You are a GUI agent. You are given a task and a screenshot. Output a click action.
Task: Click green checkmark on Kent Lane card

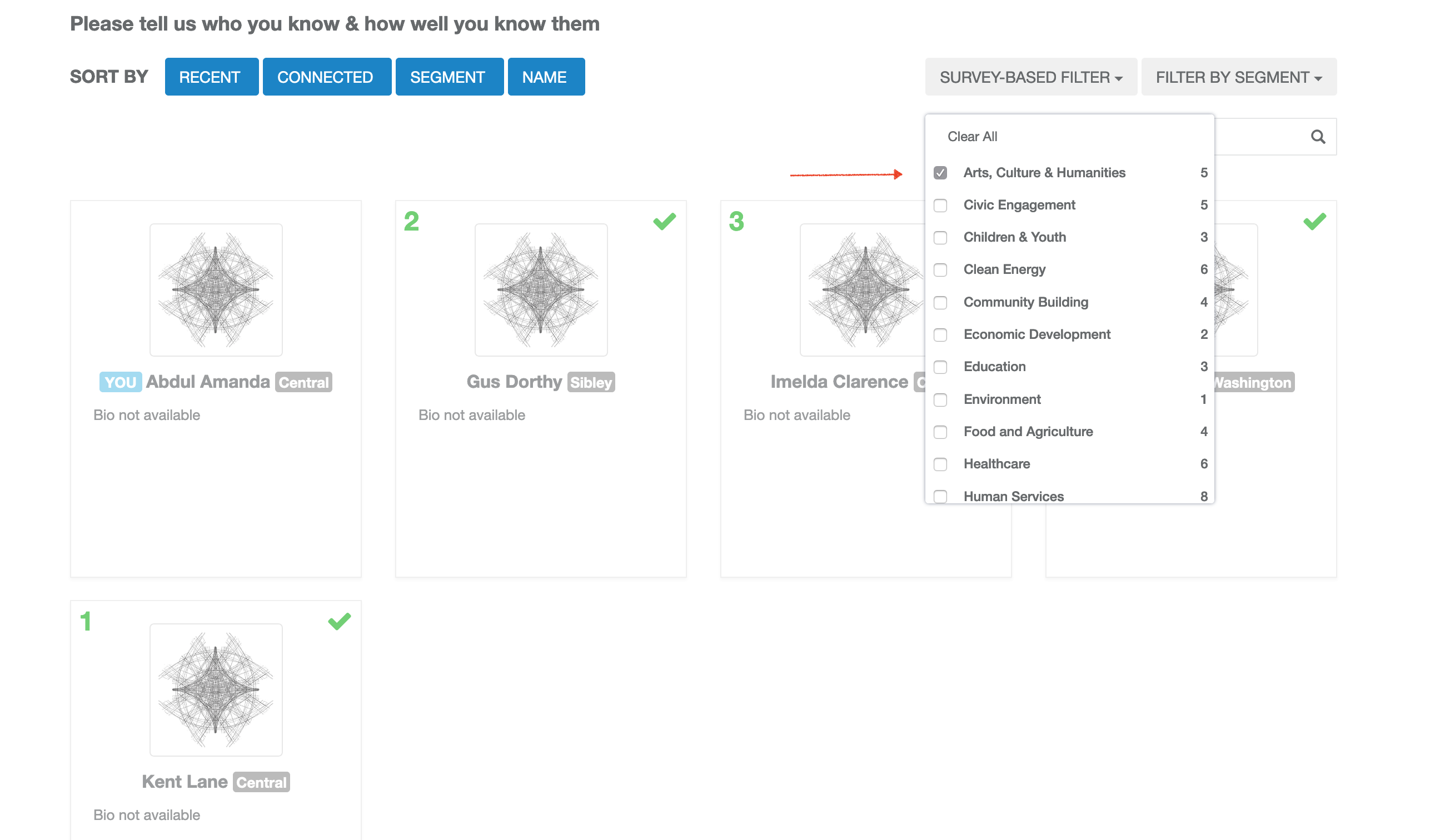coord(339,621)
